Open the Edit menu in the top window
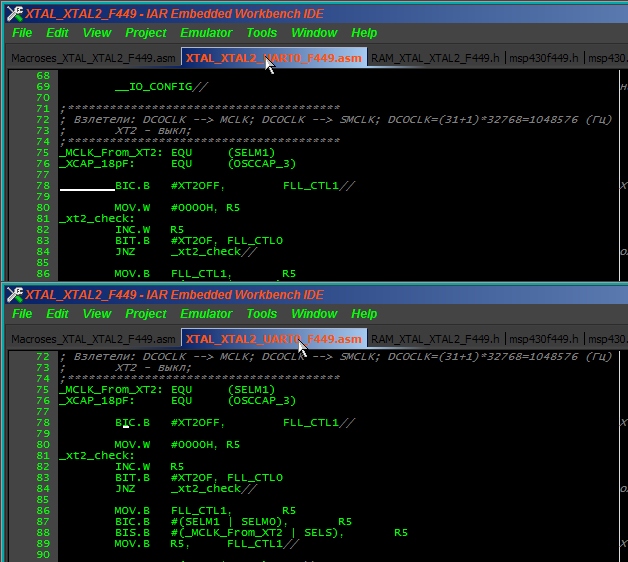This screenshot has width=628, height=562. [x=57, y=33]
